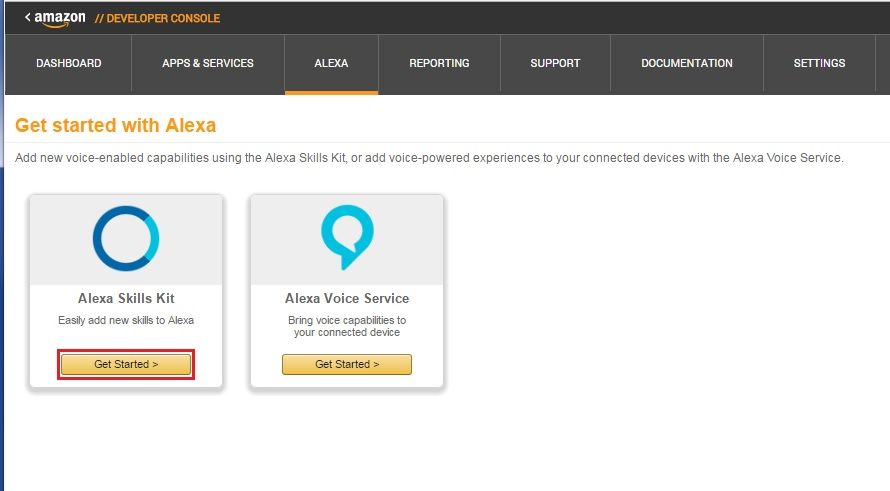Viewport: 890px width, 491px height.
Task: Click the Alexa Skills Kit ring icon
Action: (x=126, y=239)
